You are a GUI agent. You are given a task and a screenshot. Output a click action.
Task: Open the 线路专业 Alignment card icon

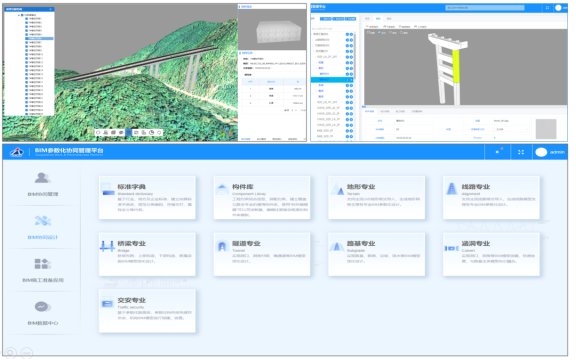click(451, 188)
